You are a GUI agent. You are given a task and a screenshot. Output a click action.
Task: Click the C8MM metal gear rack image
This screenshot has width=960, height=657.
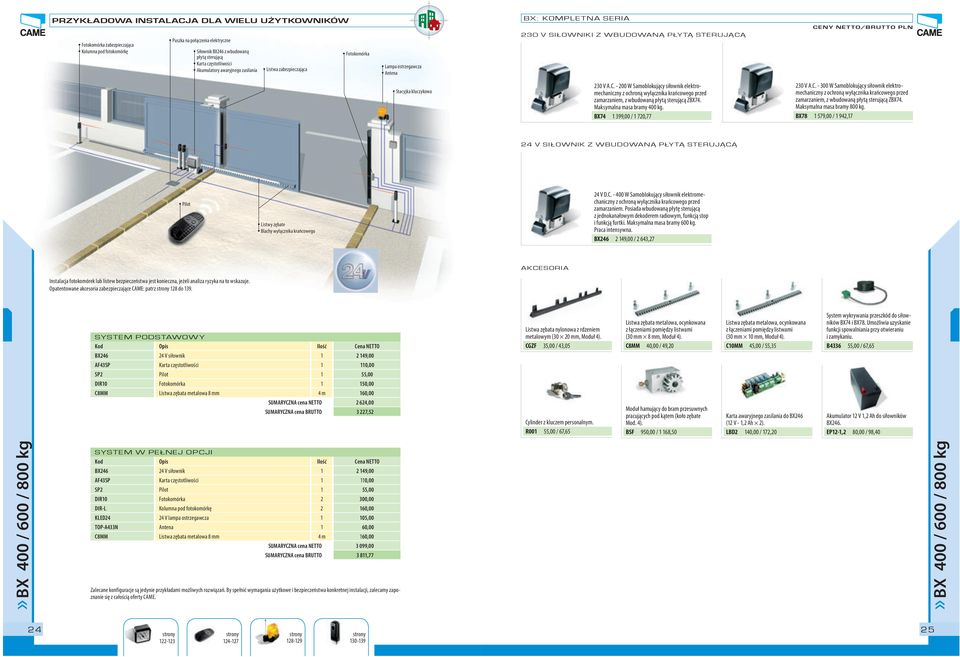pyautogui.click(x=666, y=299)
